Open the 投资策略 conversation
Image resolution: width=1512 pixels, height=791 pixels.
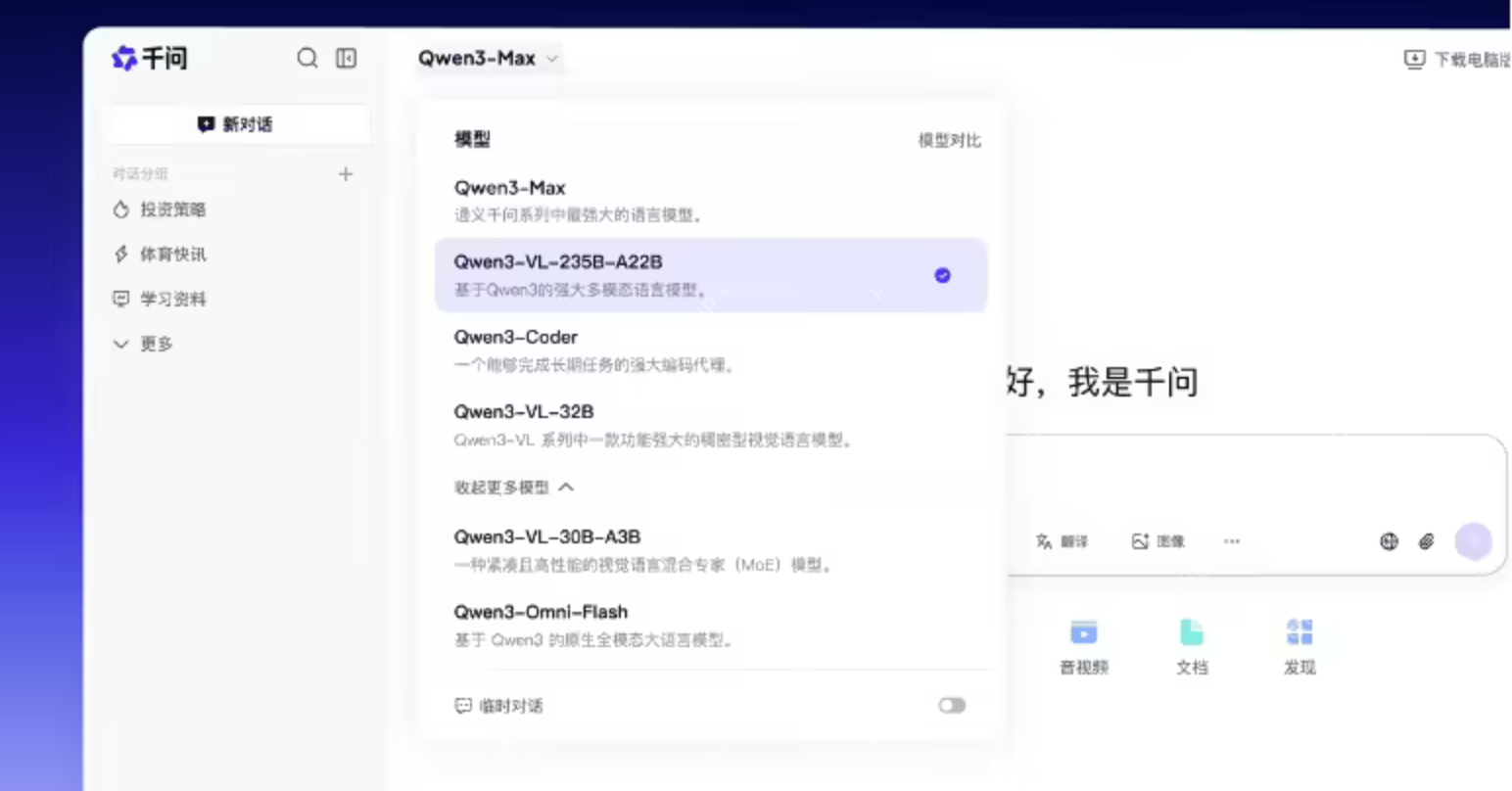tap(174, 209)
